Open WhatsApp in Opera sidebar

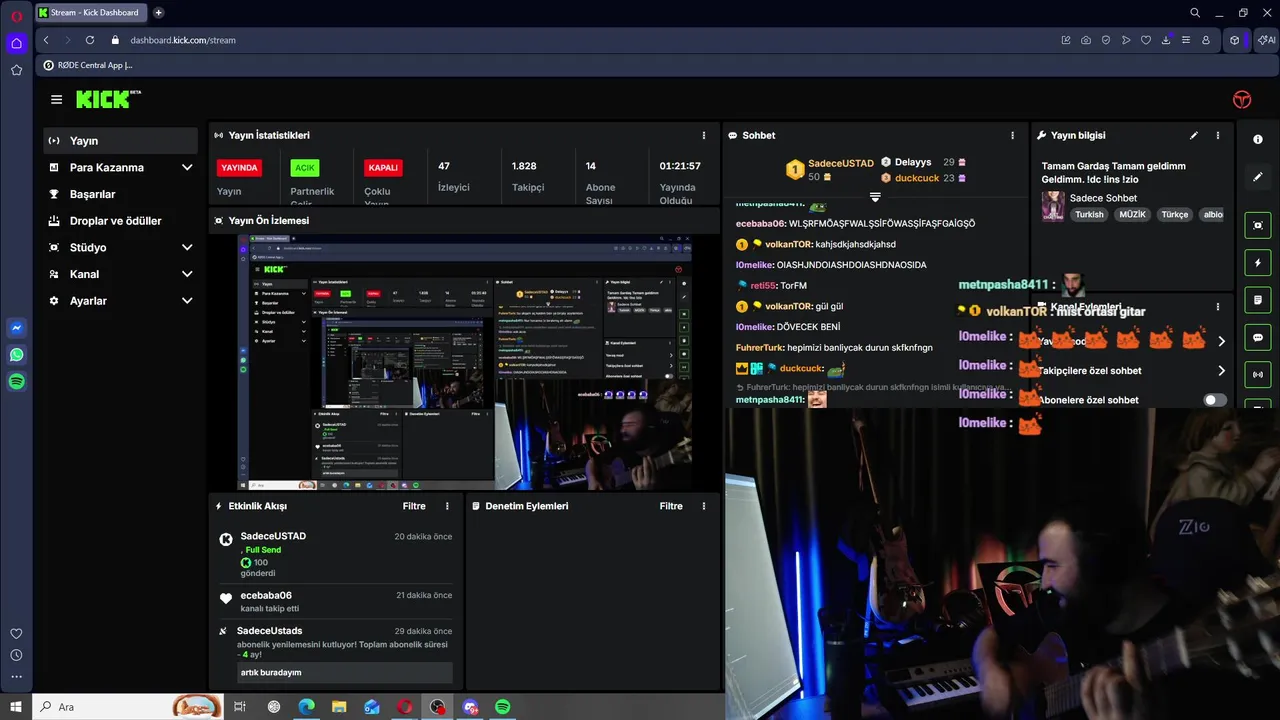click(x=16, y=355)
